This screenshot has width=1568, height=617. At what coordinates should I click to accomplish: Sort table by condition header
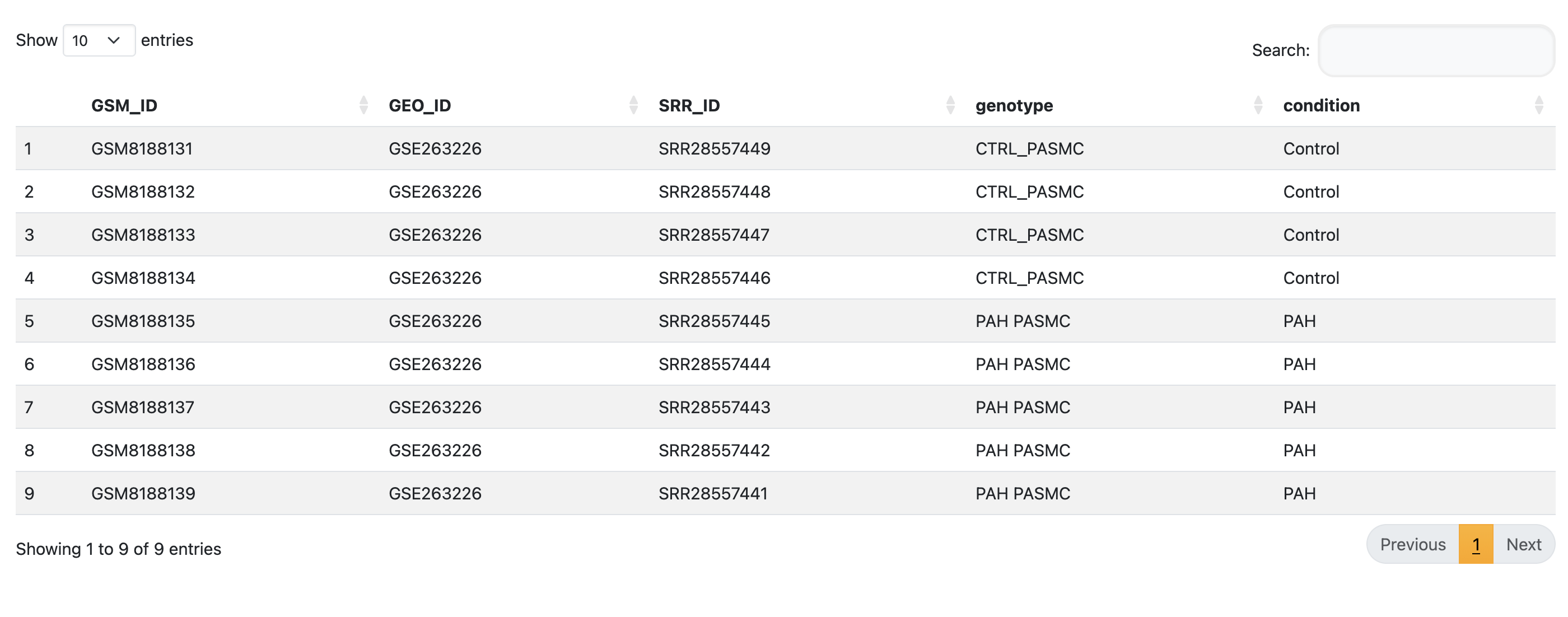pyautogui.click(x=1321, y=105)
